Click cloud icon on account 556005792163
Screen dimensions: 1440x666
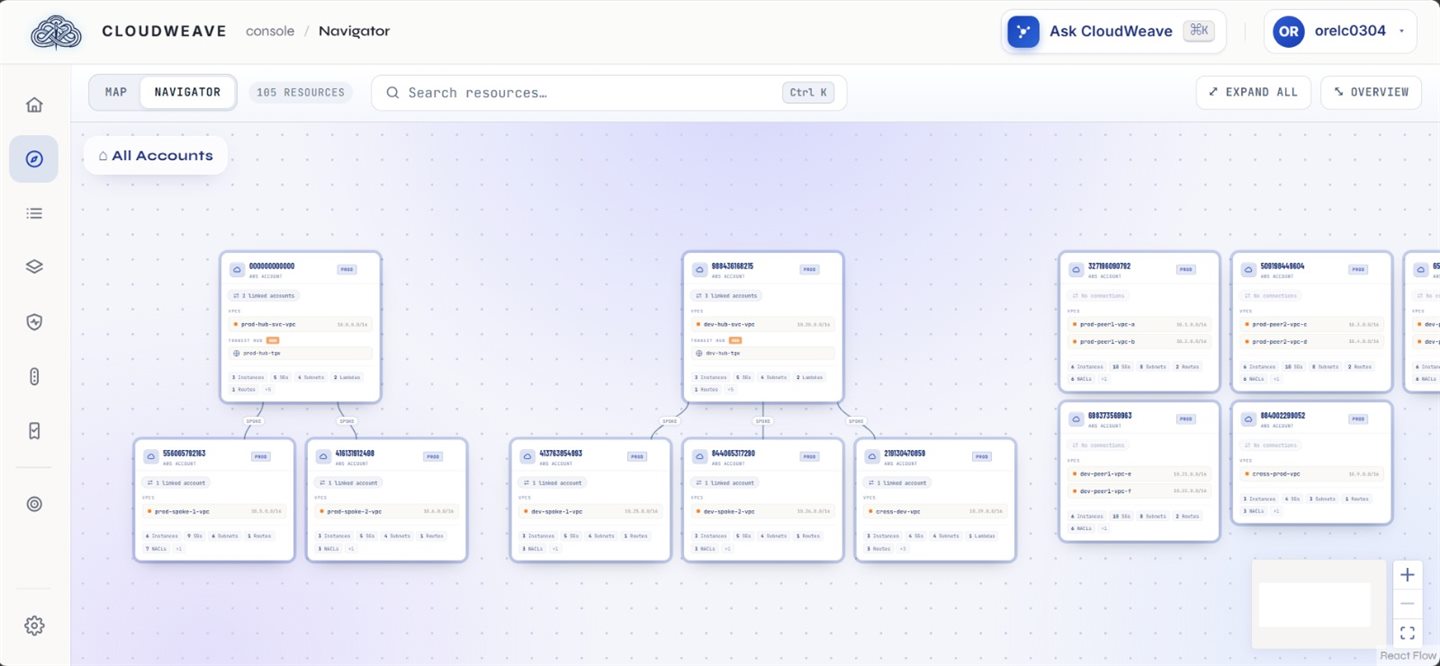[x=151, y=457]
